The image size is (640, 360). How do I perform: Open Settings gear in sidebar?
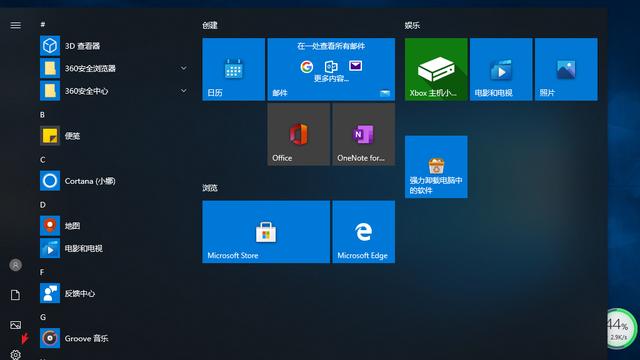pos(16,354)
